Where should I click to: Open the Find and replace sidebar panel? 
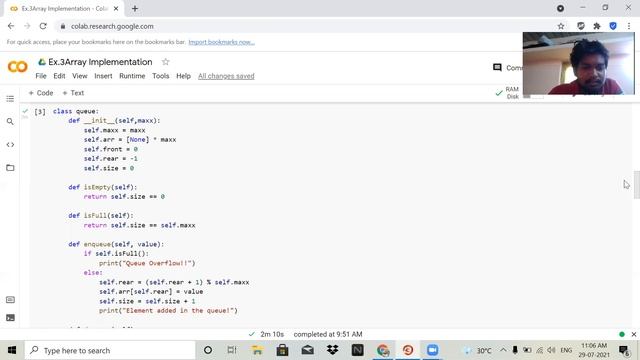tap(10, 122)
